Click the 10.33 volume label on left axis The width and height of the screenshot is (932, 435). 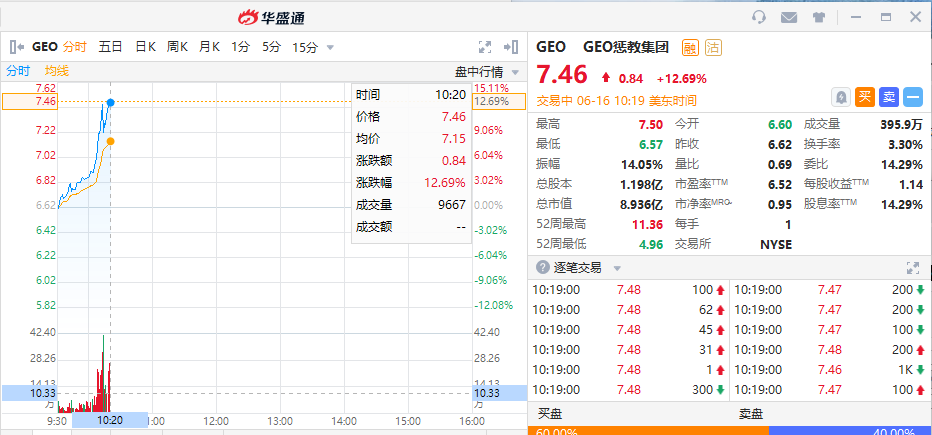click(30, 393)
